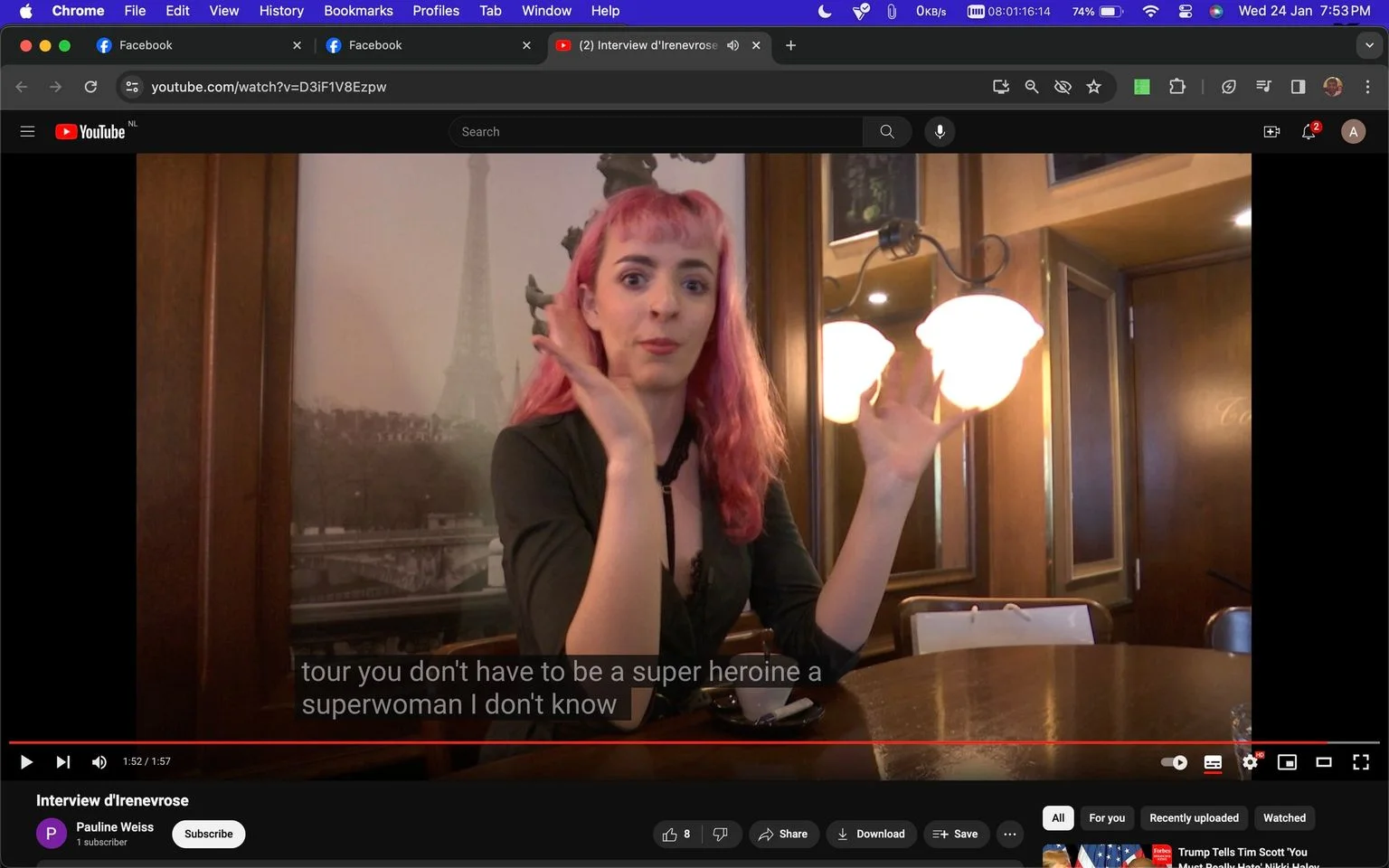Open YouTube notifications bell
The image size is (1389, 868).
pos(1309,132)
